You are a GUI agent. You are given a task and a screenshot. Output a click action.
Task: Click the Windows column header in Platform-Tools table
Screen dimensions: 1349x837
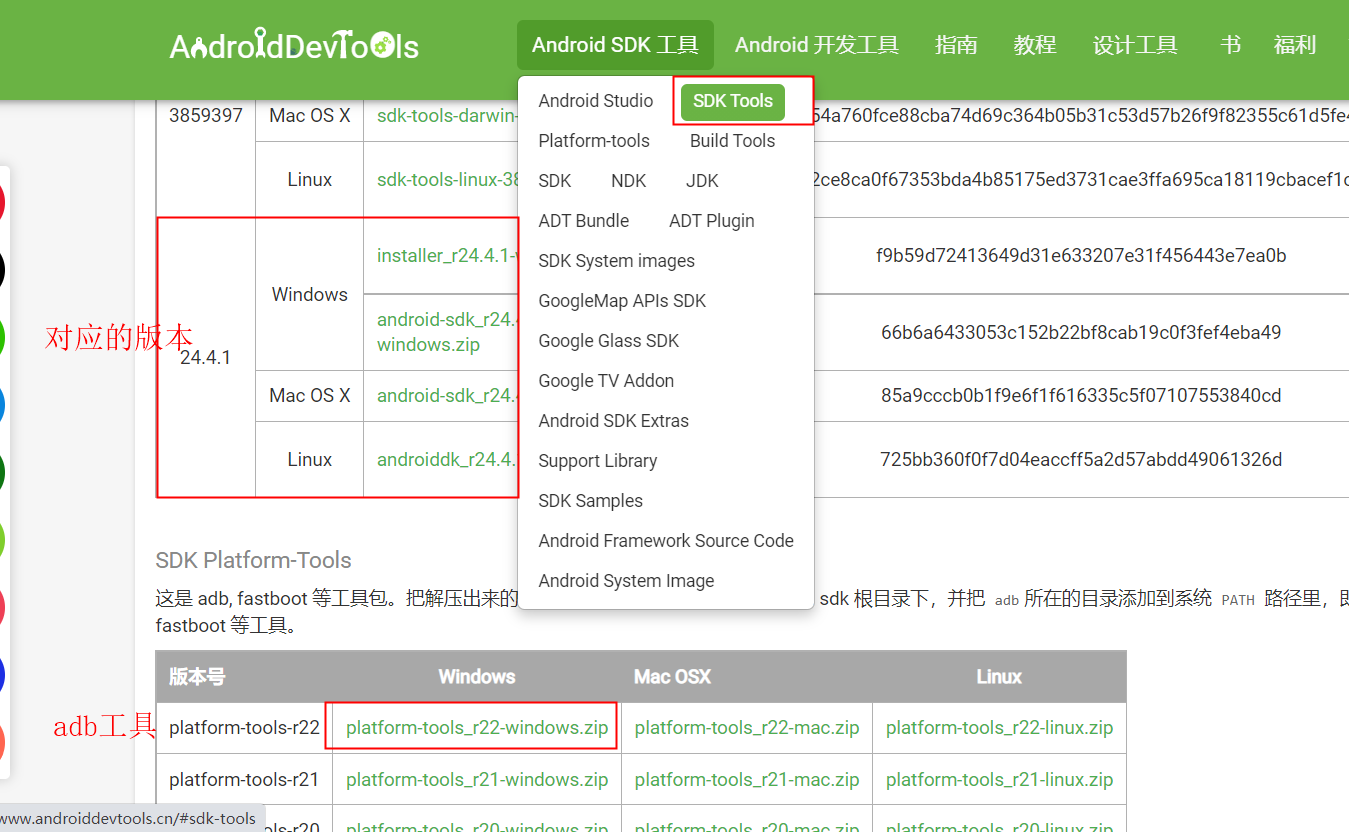477,677
